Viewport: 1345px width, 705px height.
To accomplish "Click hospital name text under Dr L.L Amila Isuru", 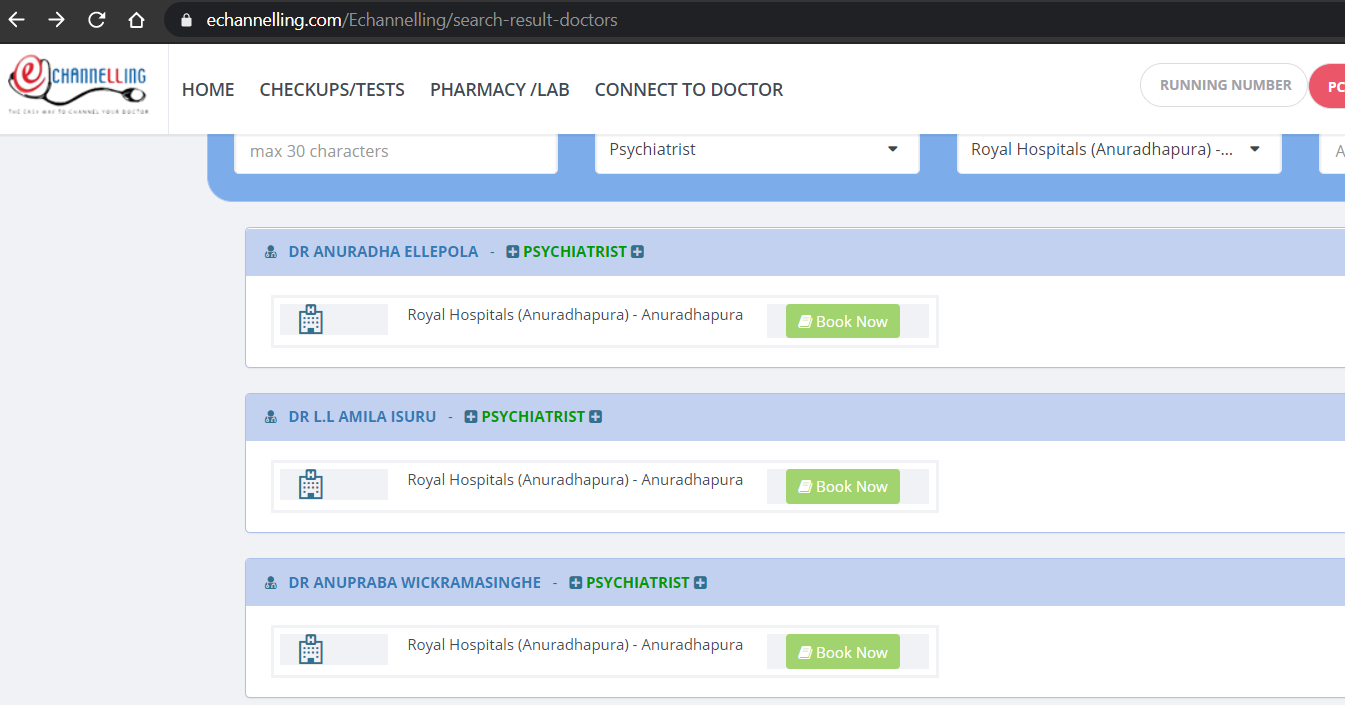I will coord(575,480).
